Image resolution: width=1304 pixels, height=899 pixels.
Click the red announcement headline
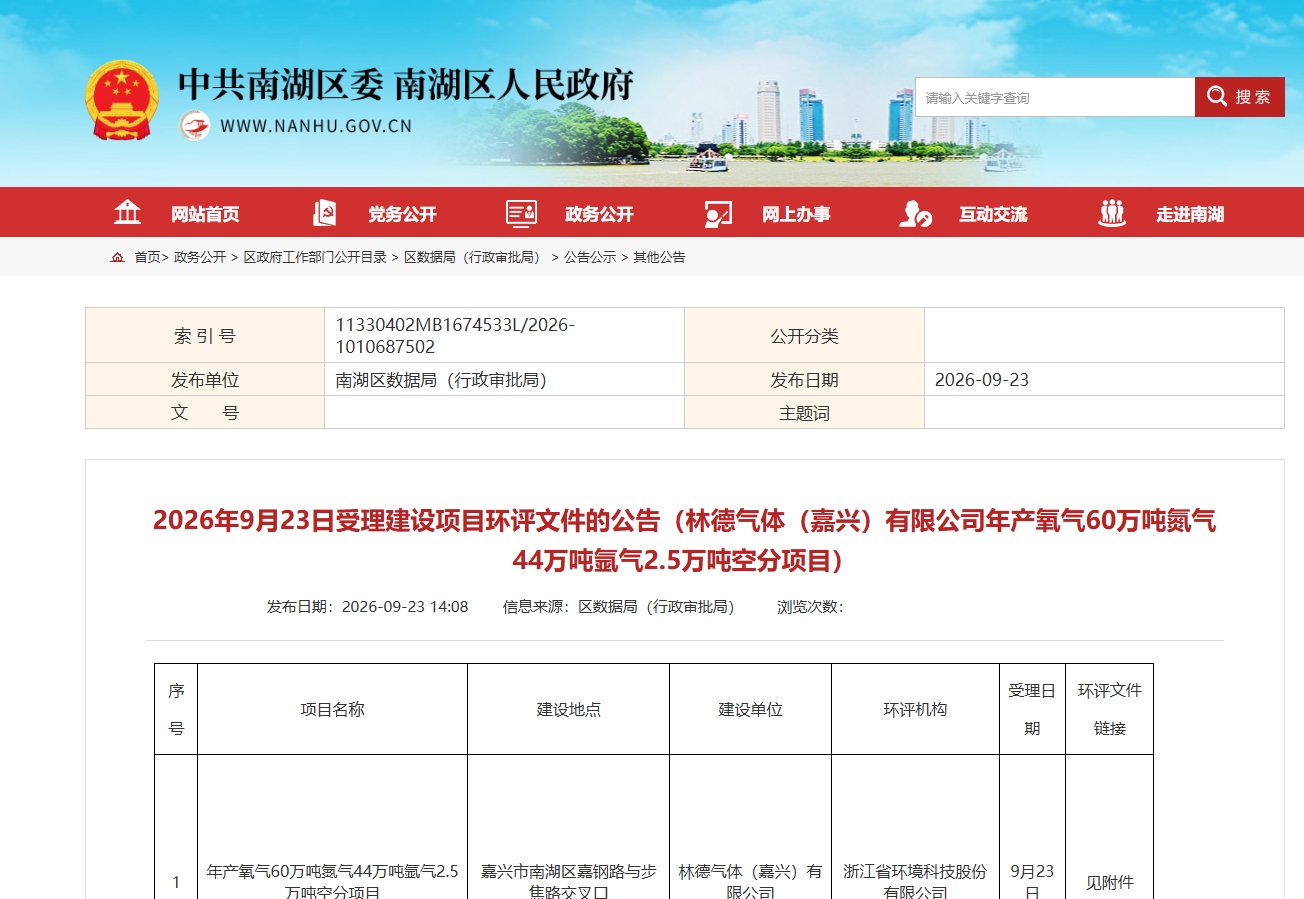[x=684, y=541]
